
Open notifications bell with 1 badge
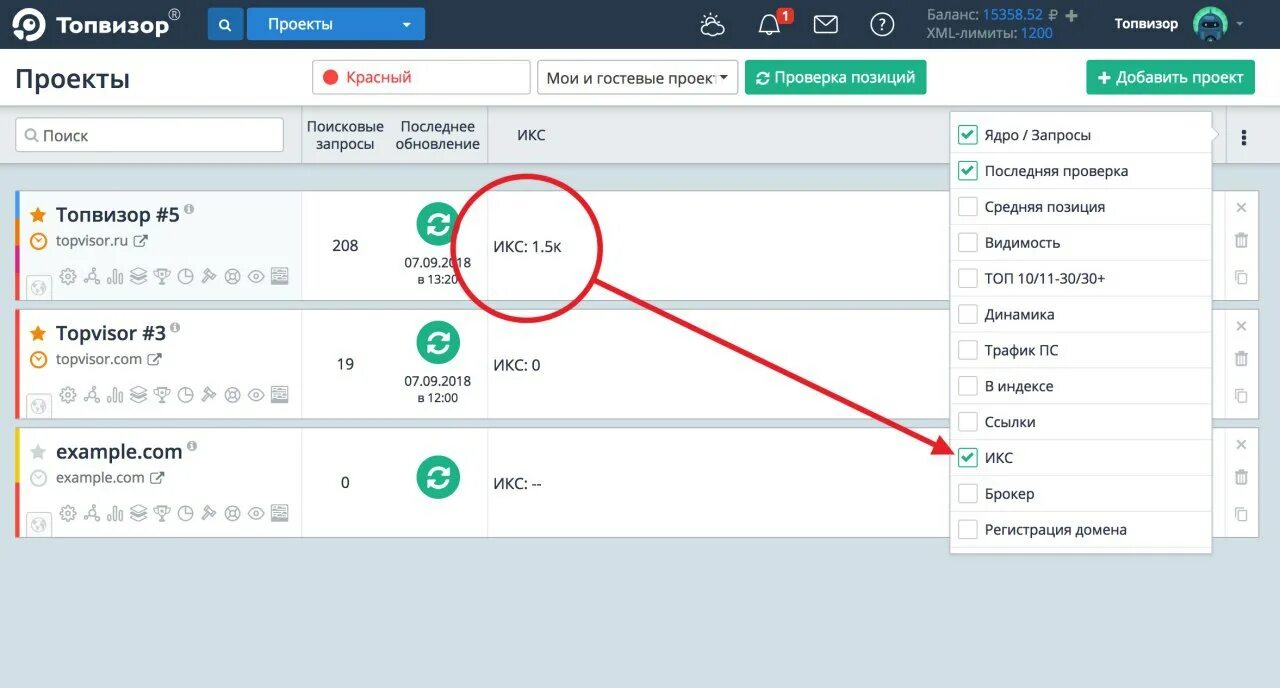click(x=769, y=25)
